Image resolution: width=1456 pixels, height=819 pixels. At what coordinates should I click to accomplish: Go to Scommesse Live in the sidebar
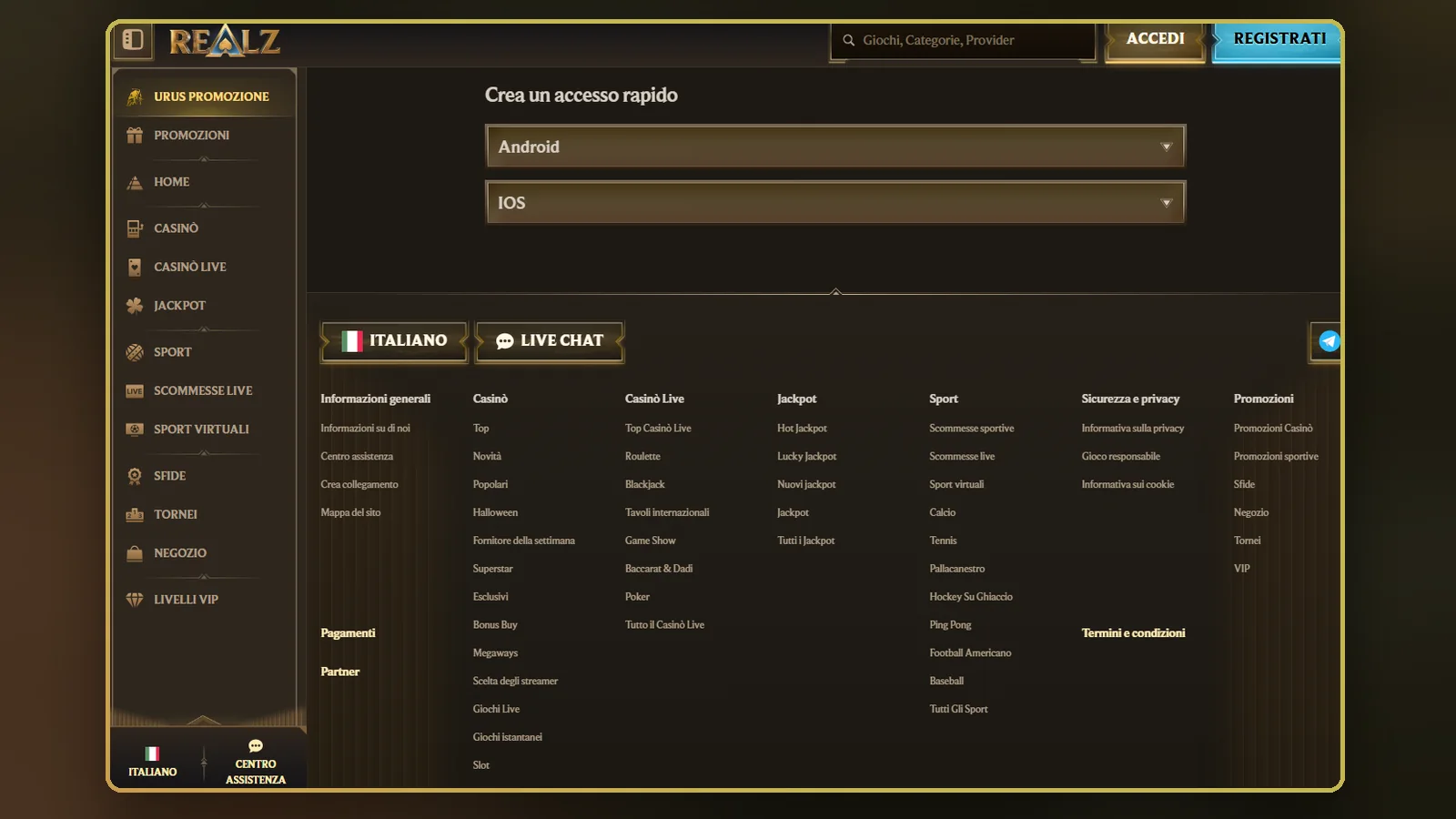pos(204,391)
